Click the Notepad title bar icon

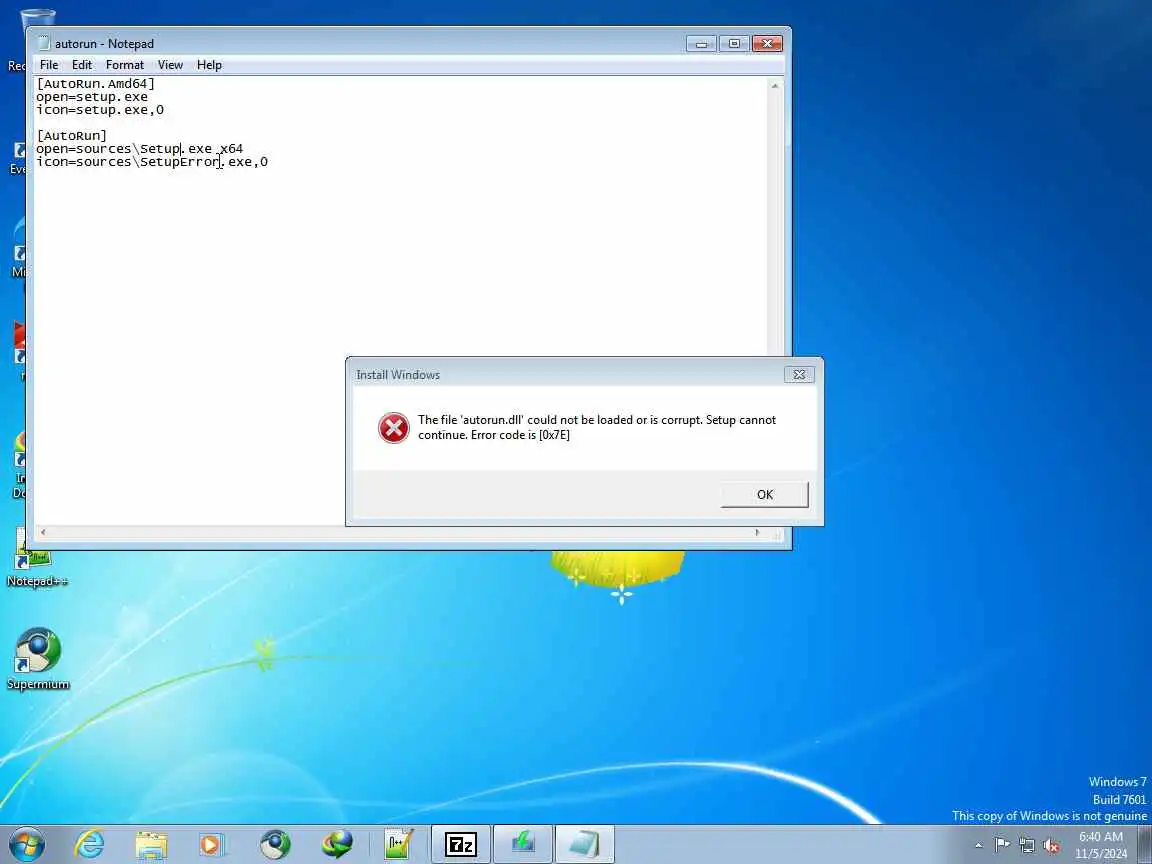pos(44,43)
